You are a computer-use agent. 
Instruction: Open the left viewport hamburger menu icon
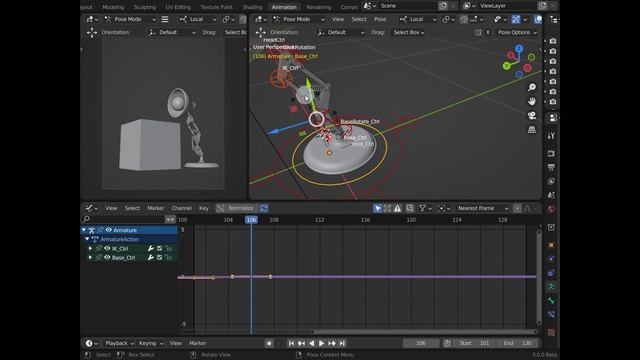(x=165, y=19)
